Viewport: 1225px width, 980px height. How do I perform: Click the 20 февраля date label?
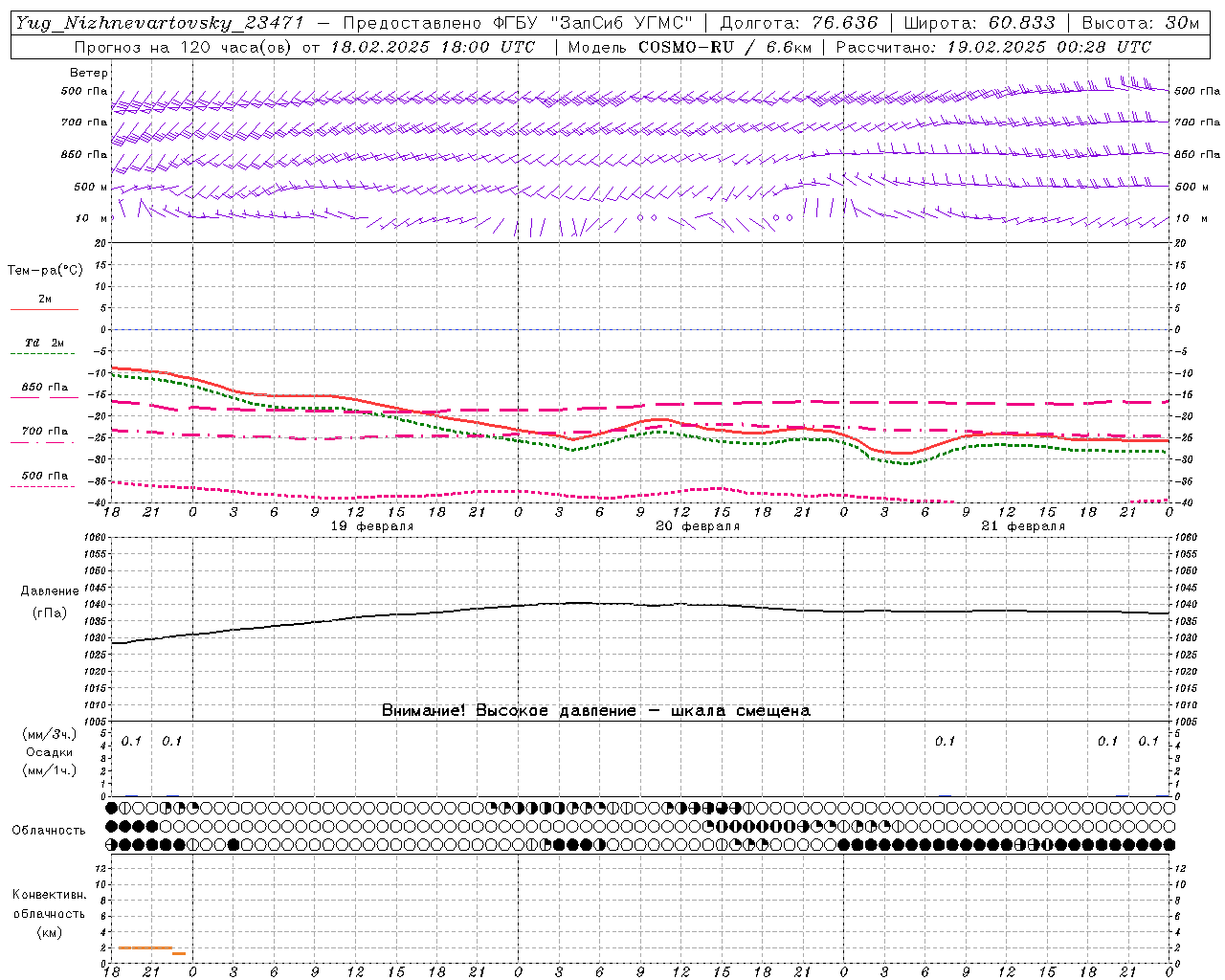tap(698, 526)
